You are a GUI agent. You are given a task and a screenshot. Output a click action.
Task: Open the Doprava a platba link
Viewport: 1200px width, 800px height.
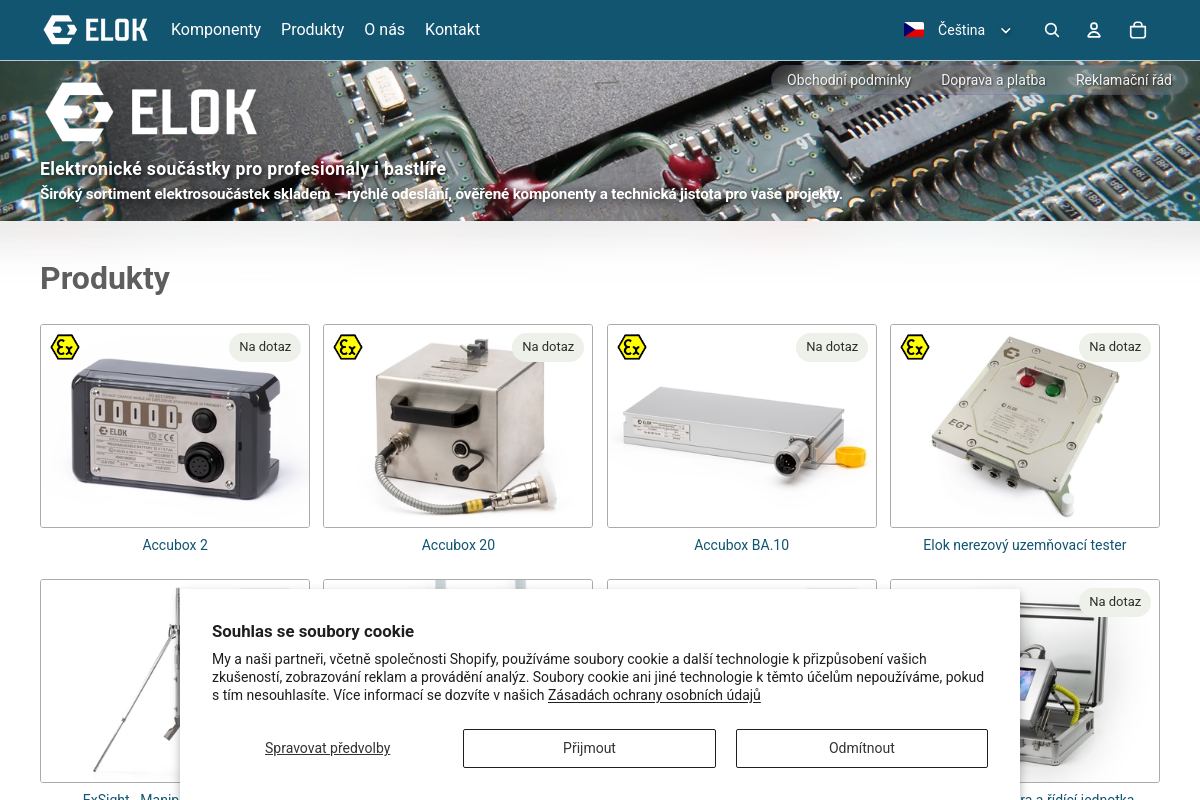coord(993,80)
